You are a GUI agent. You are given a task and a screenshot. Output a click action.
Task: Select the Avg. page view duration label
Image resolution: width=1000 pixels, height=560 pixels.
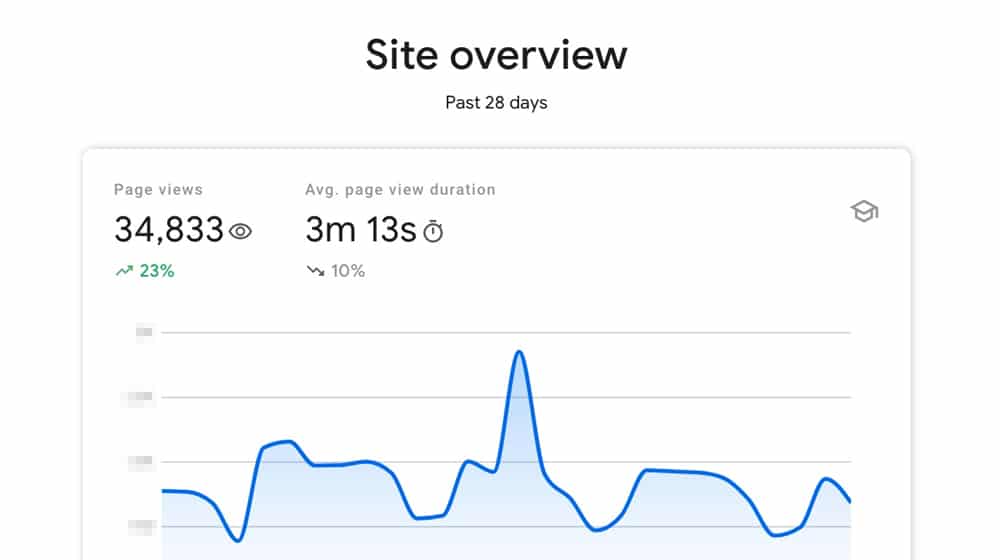400,189
